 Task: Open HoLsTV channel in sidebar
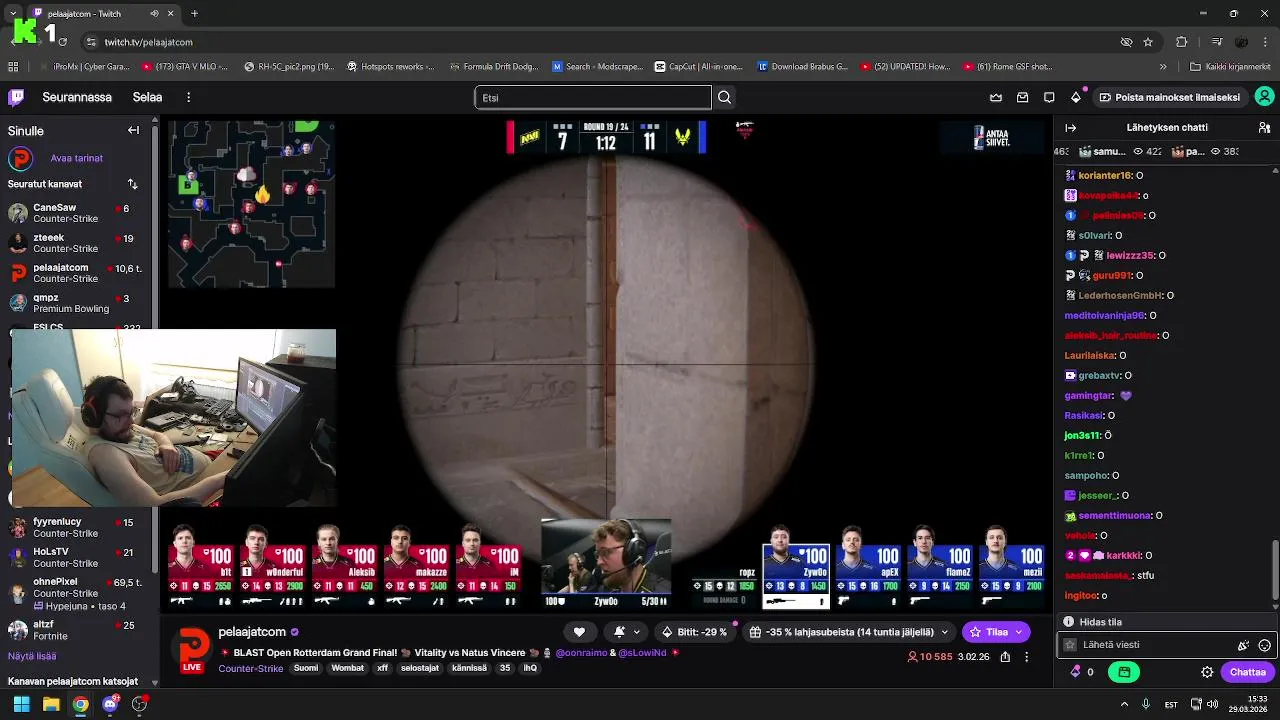(x=76, y=557)
